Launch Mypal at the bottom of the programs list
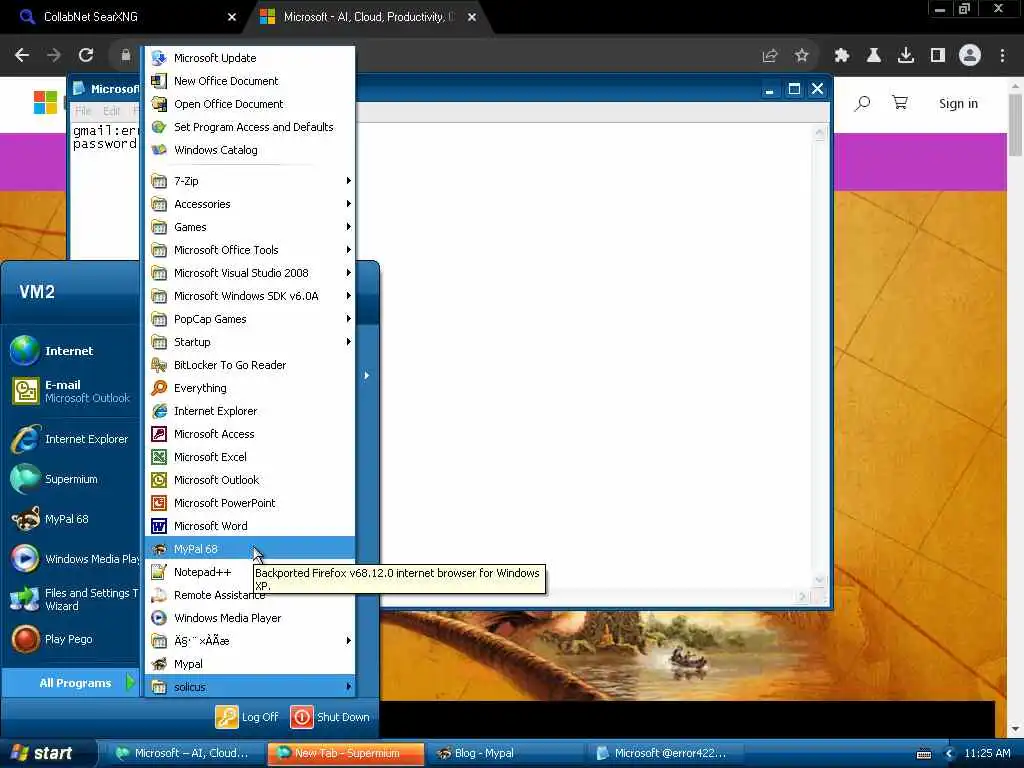 coord(249,664)
